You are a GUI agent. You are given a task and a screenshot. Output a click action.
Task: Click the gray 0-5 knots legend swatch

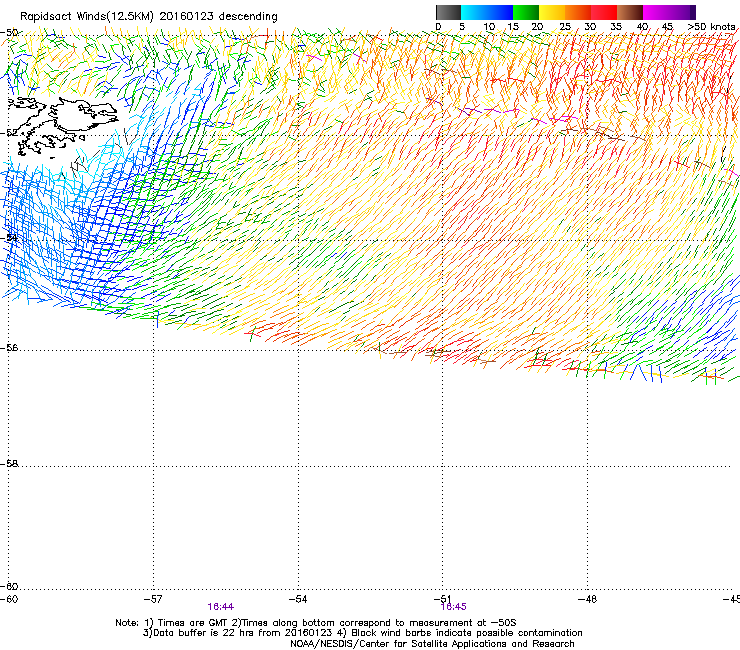click(x=448, y=12)
